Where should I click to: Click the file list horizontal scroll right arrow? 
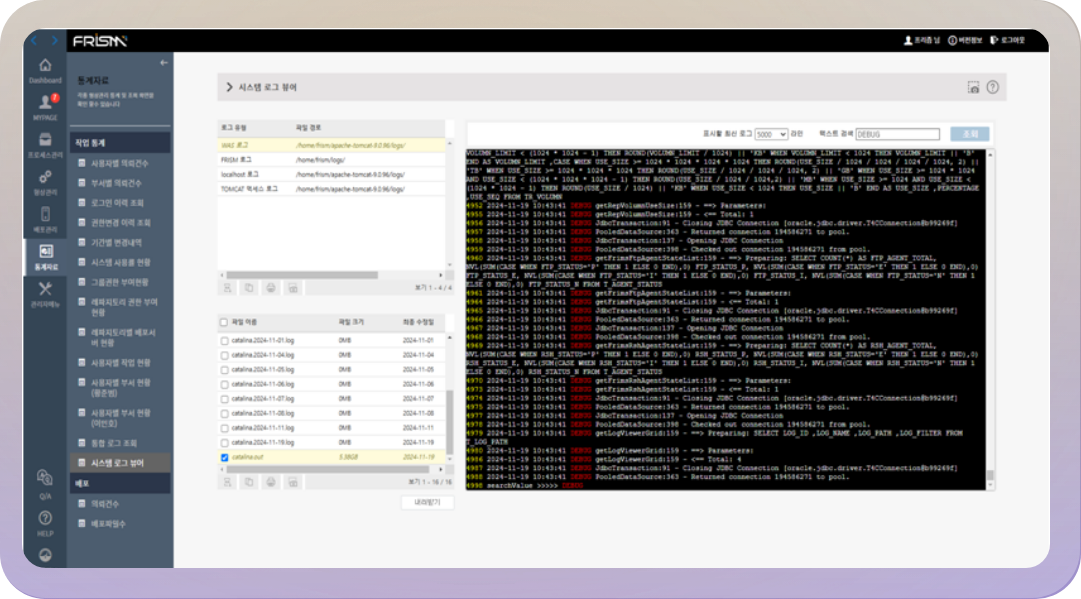coord(441,469)
